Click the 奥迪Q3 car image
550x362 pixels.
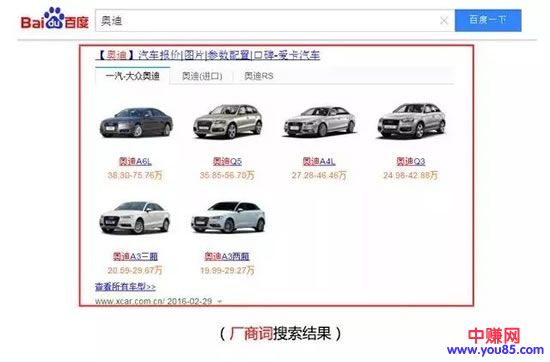tap(411, 120)
